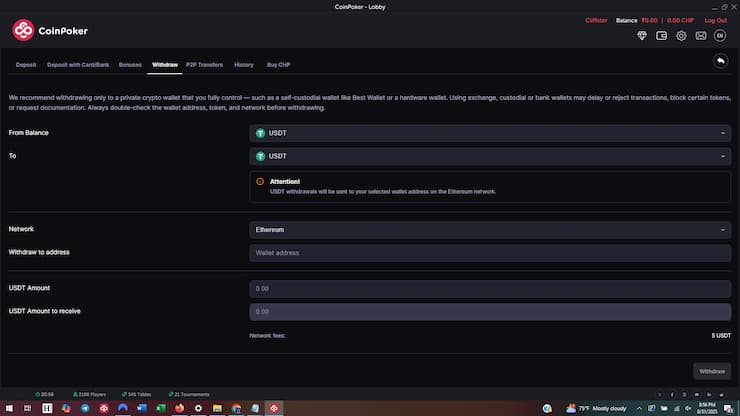Click the Players count icon
Image resolution: width=740 pixels, height=416 pixels.
(75, 394)
